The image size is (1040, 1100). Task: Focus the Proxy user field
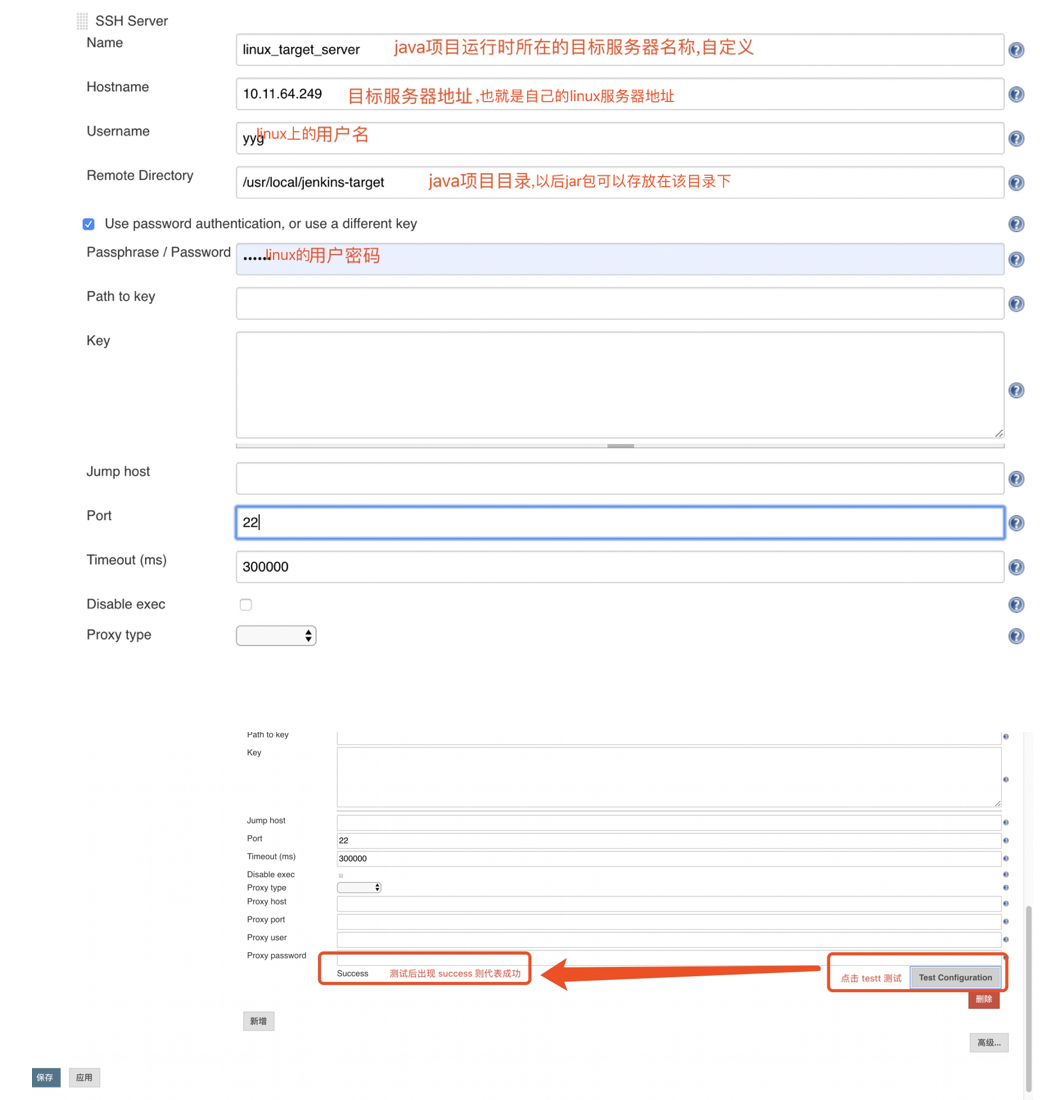tap(669, 940)
